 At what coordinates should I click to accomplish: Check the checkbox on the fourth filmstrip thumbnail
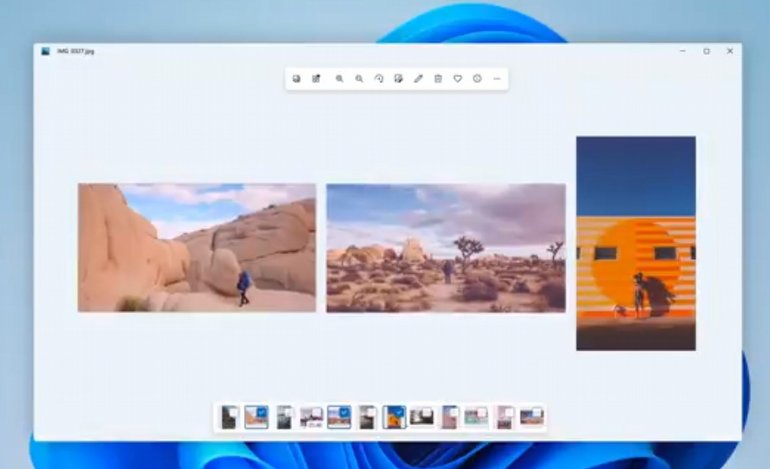pyautogui.click(x=317, y=413)
